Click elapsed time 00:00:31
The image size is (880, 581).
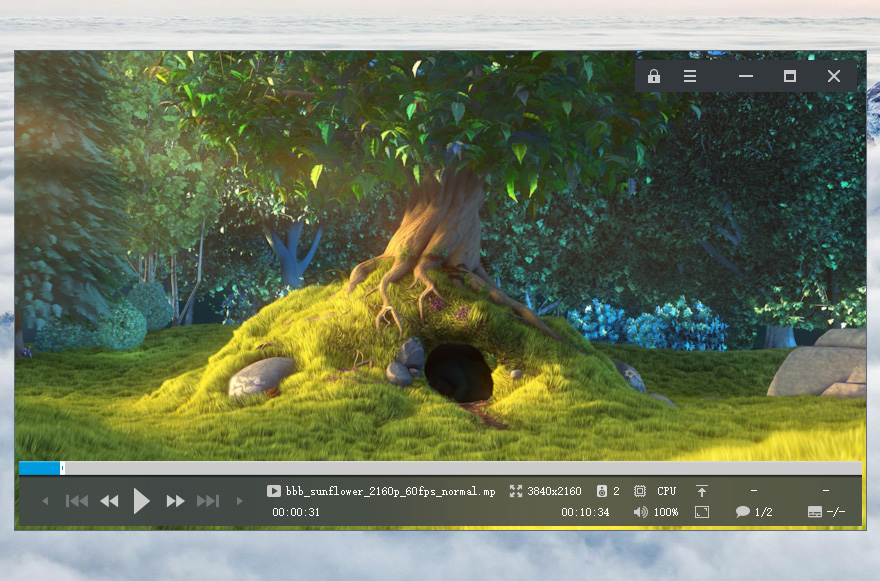(296, 512)
